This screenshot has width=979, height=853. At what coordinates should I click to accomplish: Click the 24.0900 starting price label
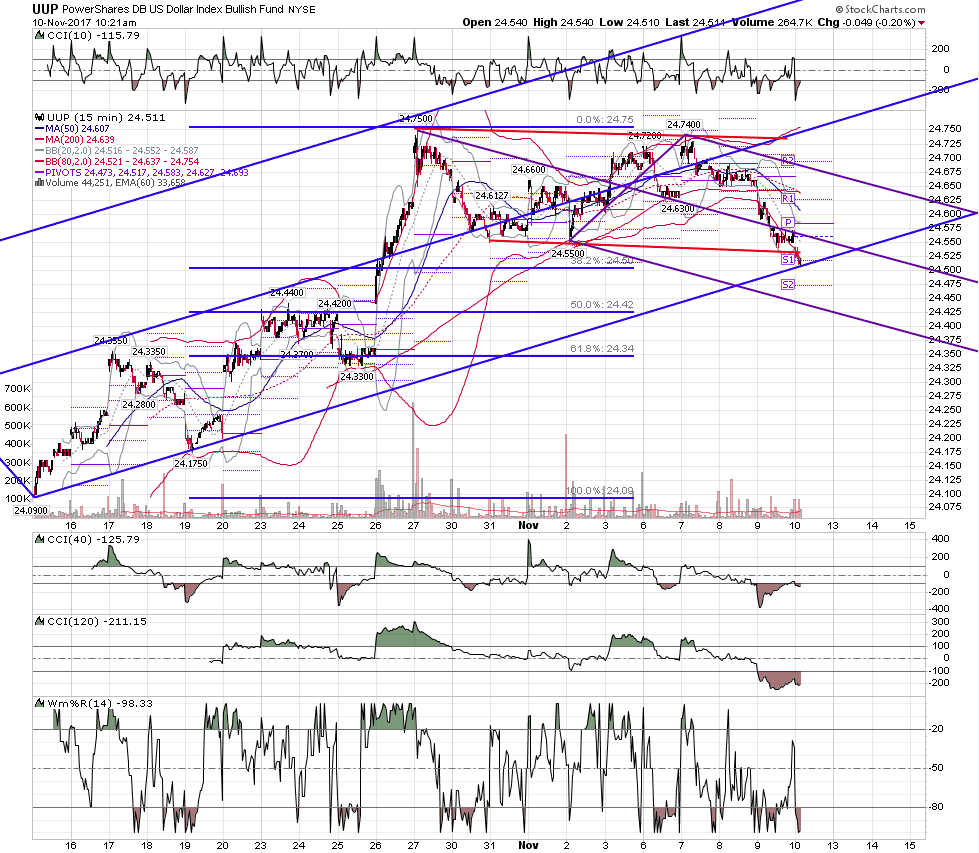pyautogui.click(x=31, y=511)
